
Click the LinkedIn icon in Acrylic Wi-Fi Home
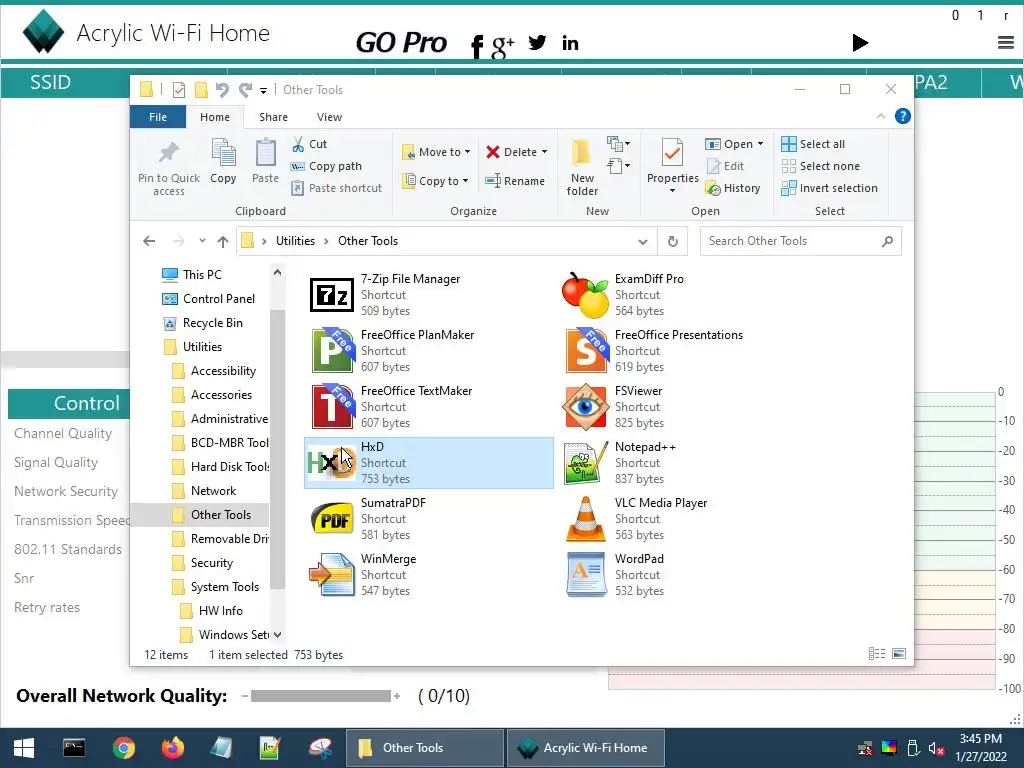coord(570,43)
